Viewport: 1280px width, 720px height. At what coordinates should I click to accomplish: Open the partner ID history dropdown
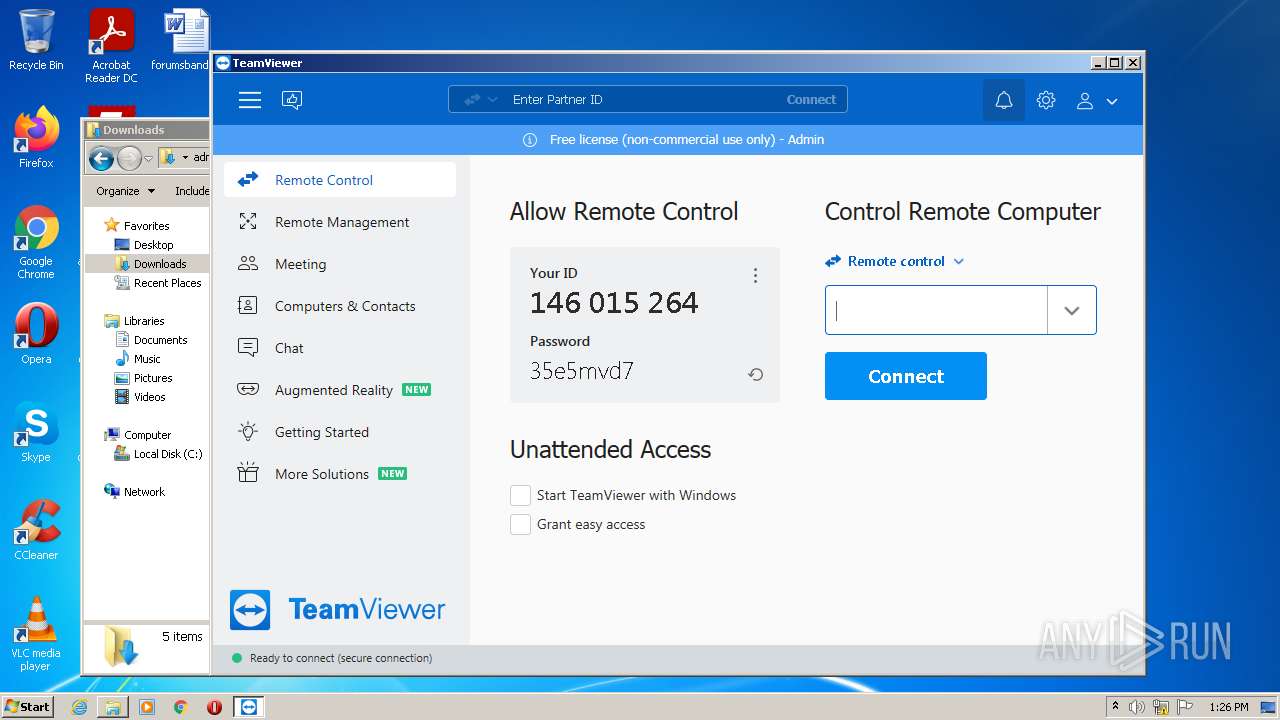pos(1072,310)
